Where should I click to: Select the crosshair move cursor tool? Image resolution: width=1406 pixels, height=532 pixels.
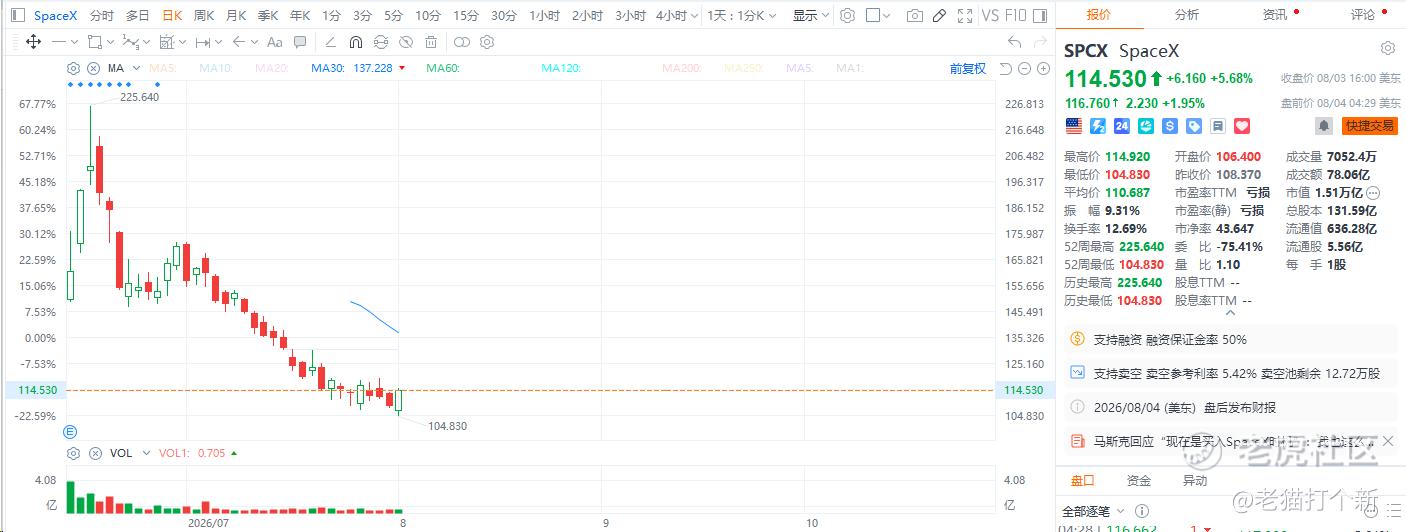tap(33, 42)
